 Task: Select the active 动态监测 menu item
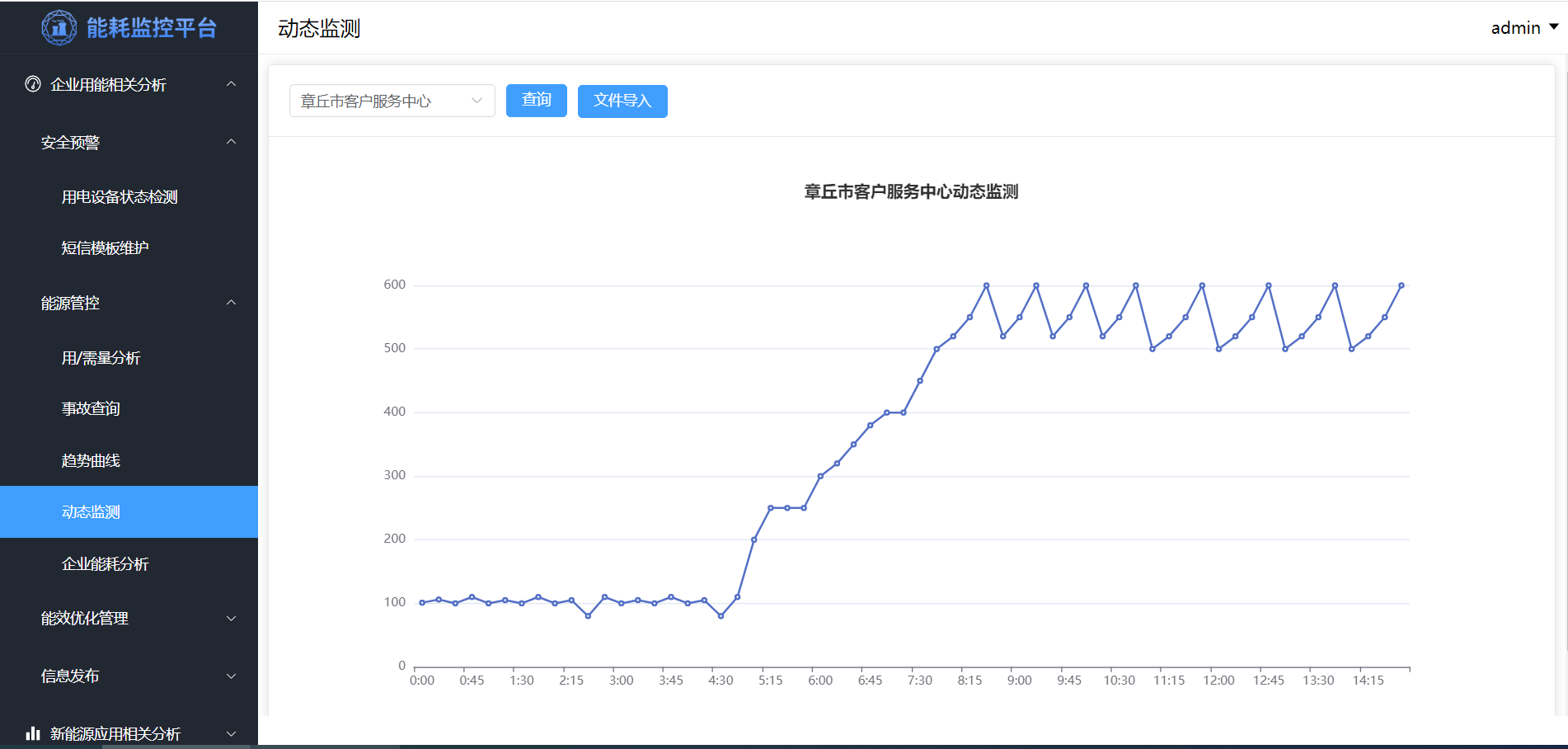pyautogui.click(x=129, y=511)
